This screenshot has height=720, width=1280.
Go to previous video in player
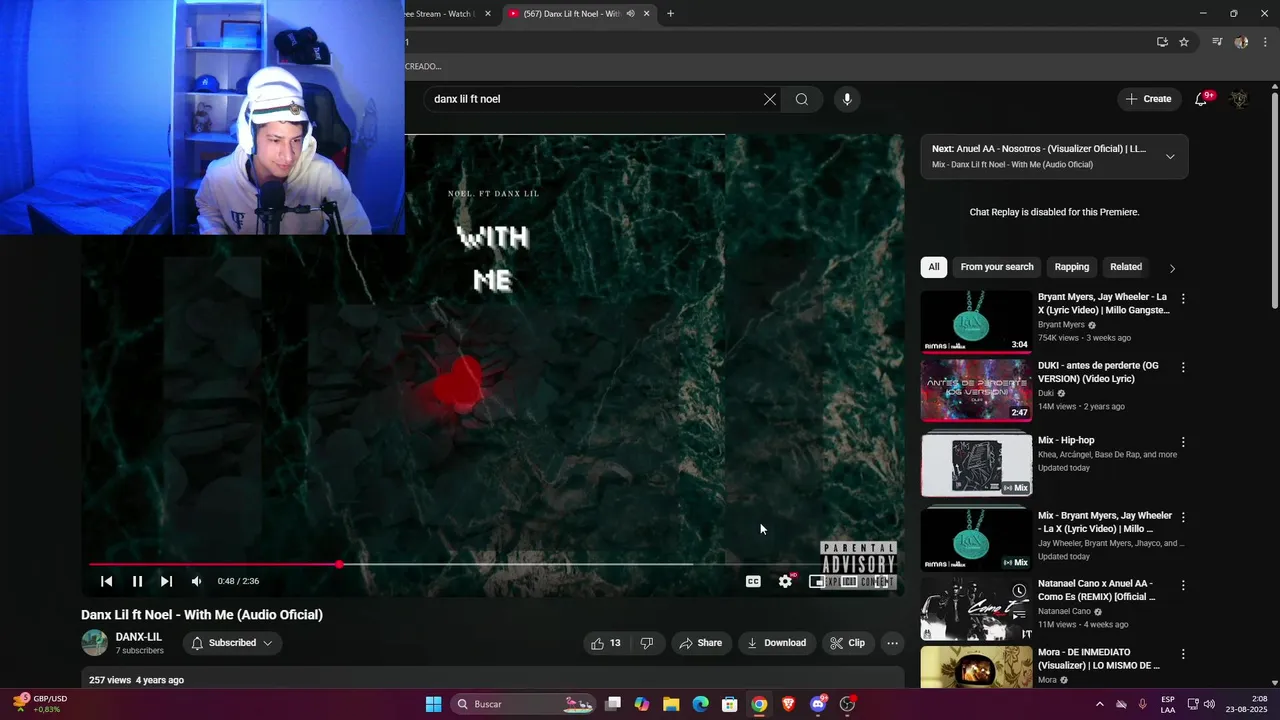point(107,581)
